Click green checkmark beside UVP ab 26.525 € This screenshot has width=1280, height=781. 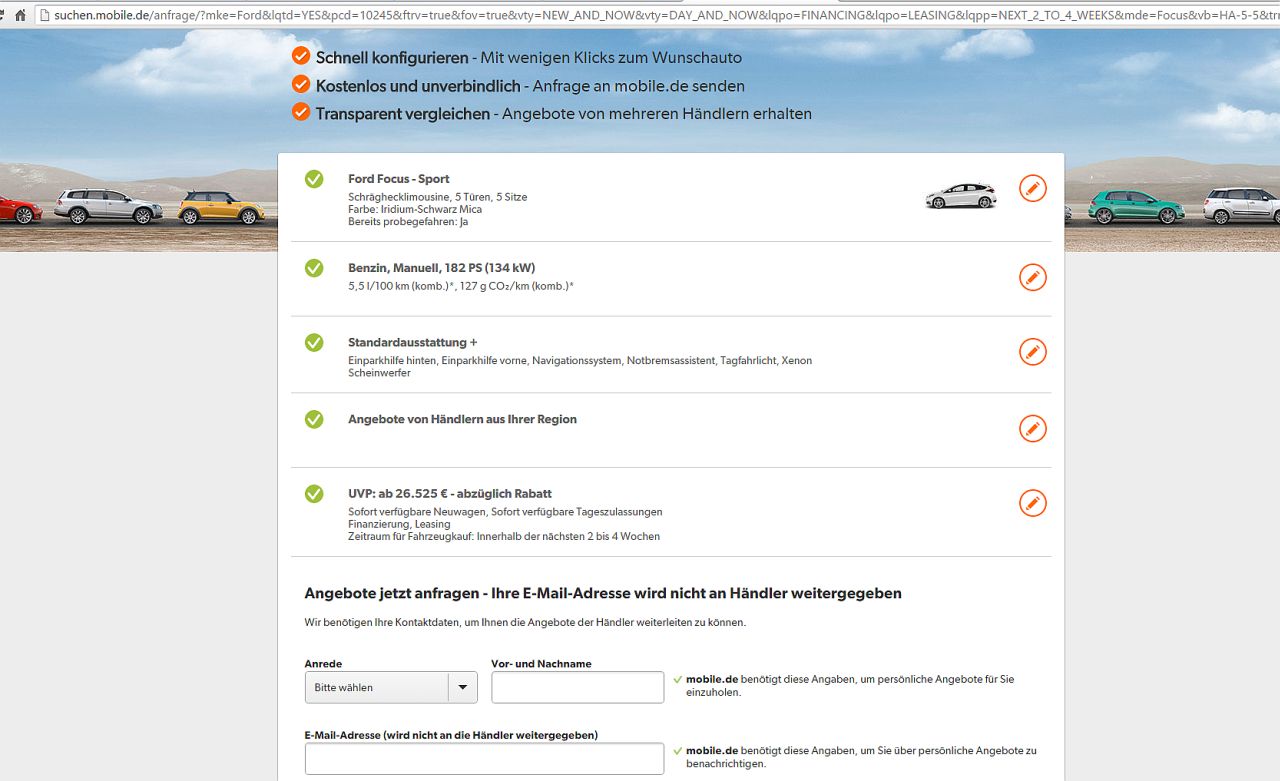pos(314,494)
